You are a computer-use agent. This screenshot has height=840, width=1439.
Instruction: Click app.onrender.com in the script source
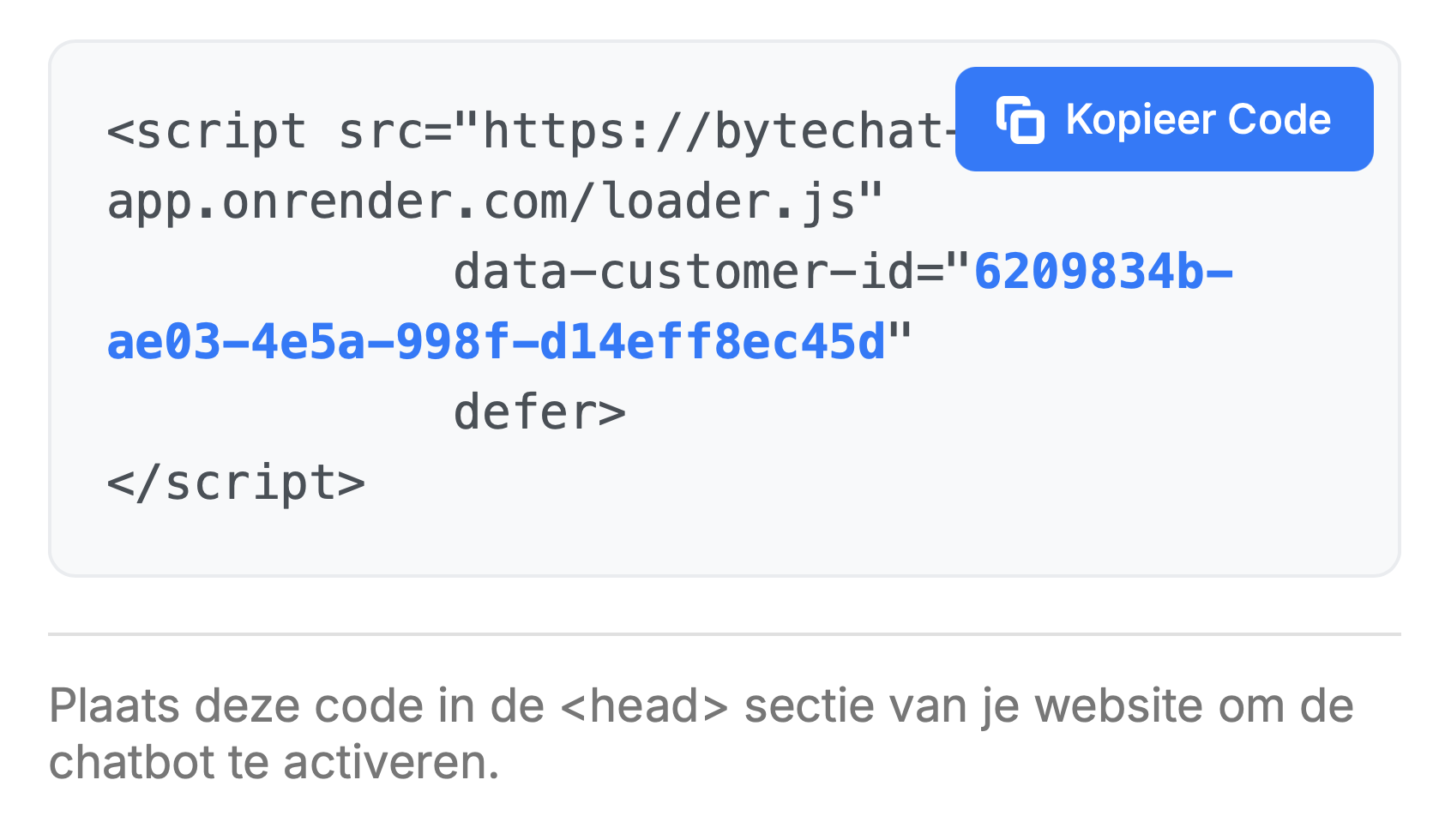point(334,200)
